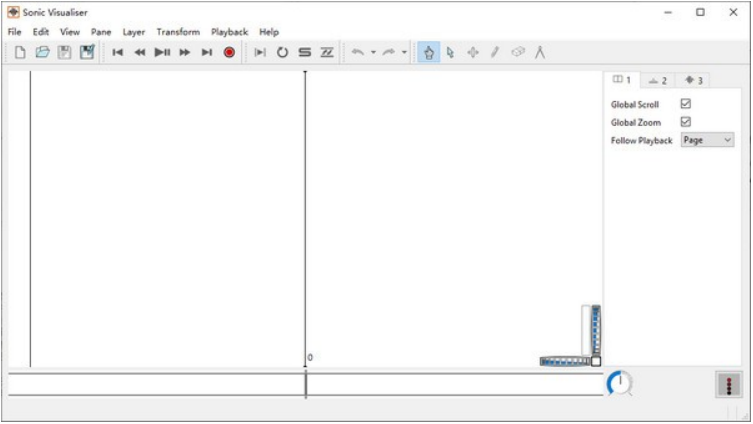Create a new session with the blank page icon

pos(20,52)
